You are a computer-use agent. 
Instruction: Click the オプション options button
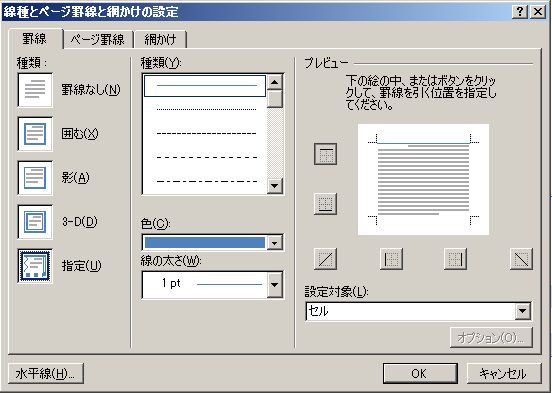click(491, 338)
